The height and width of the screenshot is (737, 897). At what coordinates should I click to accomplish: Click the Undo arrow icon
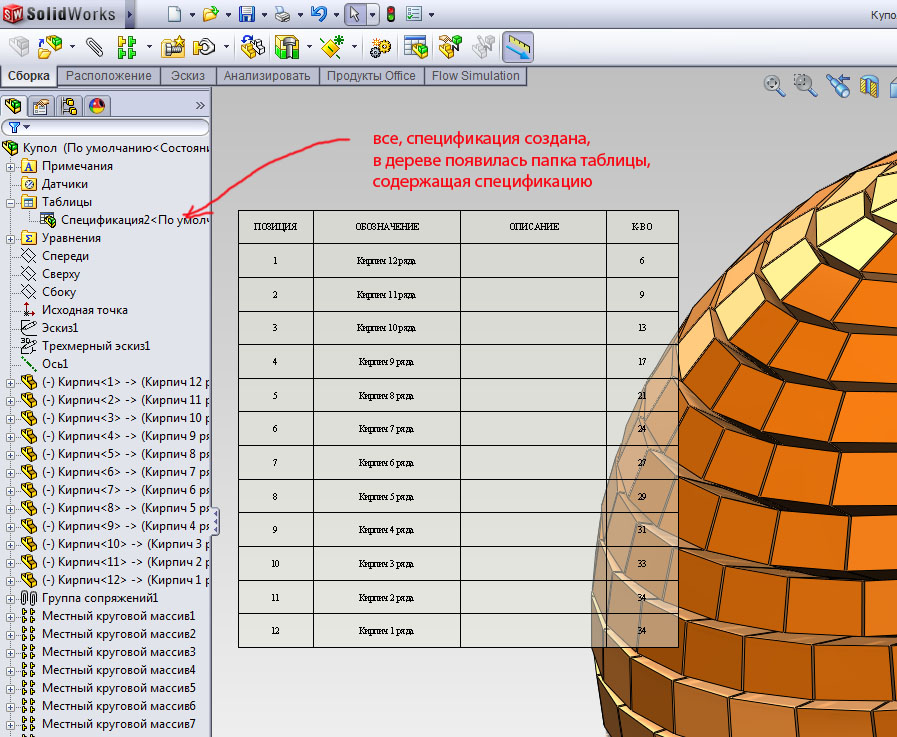318,14
